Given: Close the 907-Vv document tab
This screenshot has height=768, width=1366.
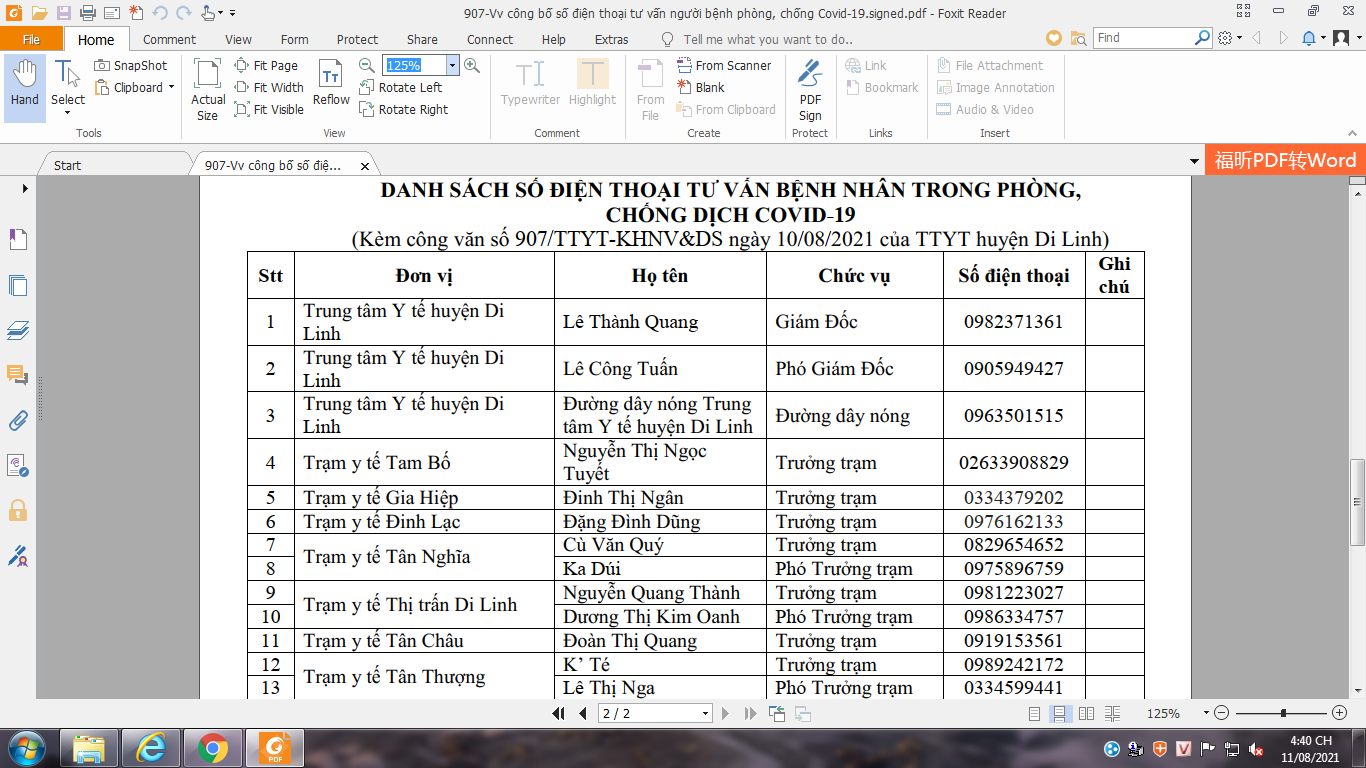Looking at the screenshot, I should pyautogui.click(x=365, y=166).
